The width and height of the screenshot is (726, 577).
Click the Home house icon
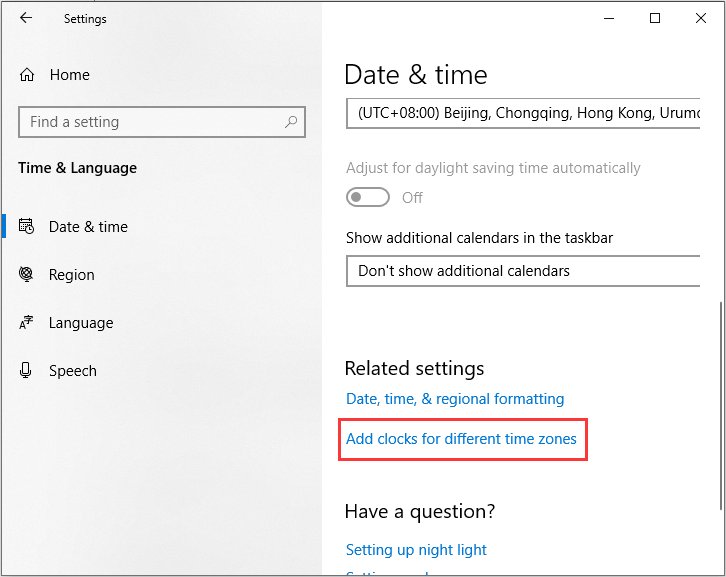pos(27,75)
